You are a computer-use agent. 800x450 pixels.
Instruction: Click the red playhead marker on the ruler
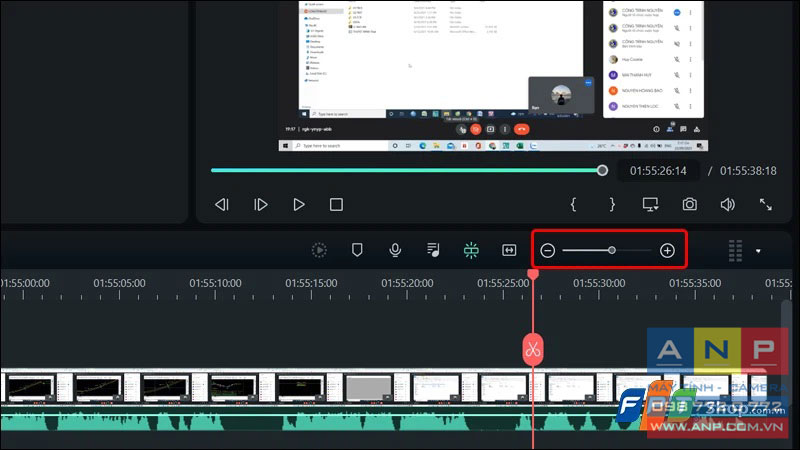point(533,274)
